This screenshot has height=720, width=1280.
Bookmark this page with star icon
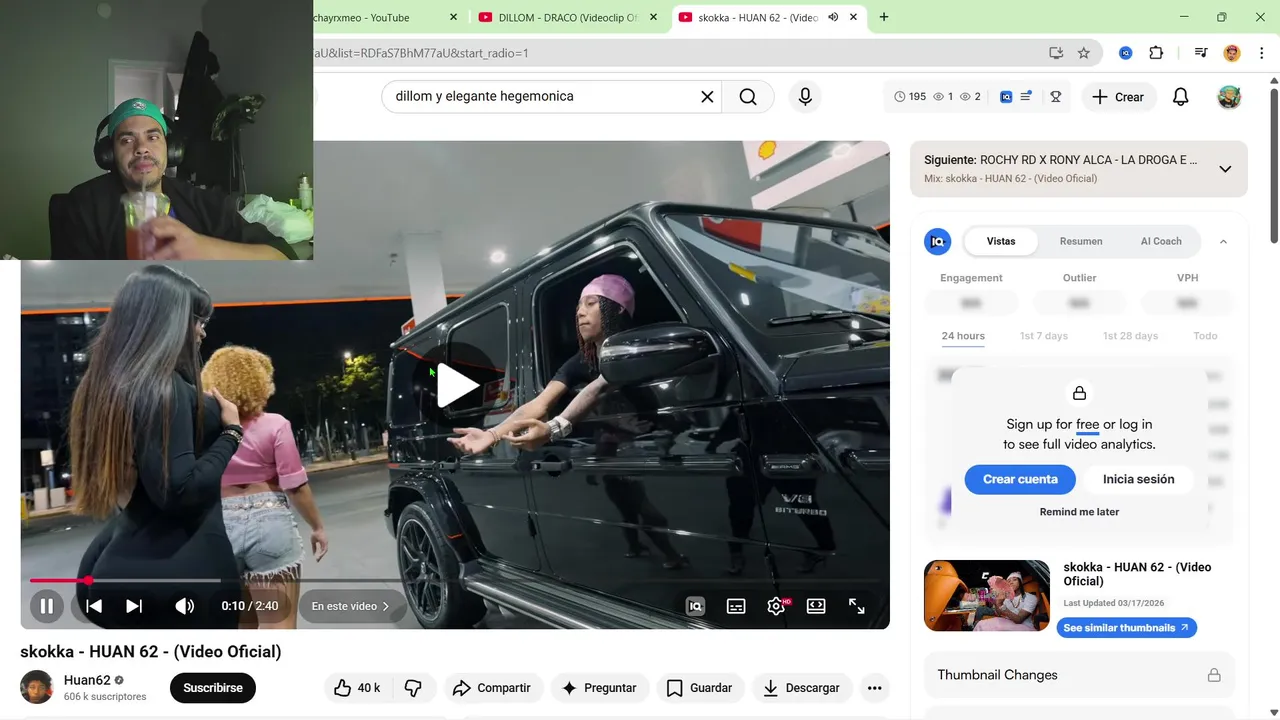point(1083,53)
